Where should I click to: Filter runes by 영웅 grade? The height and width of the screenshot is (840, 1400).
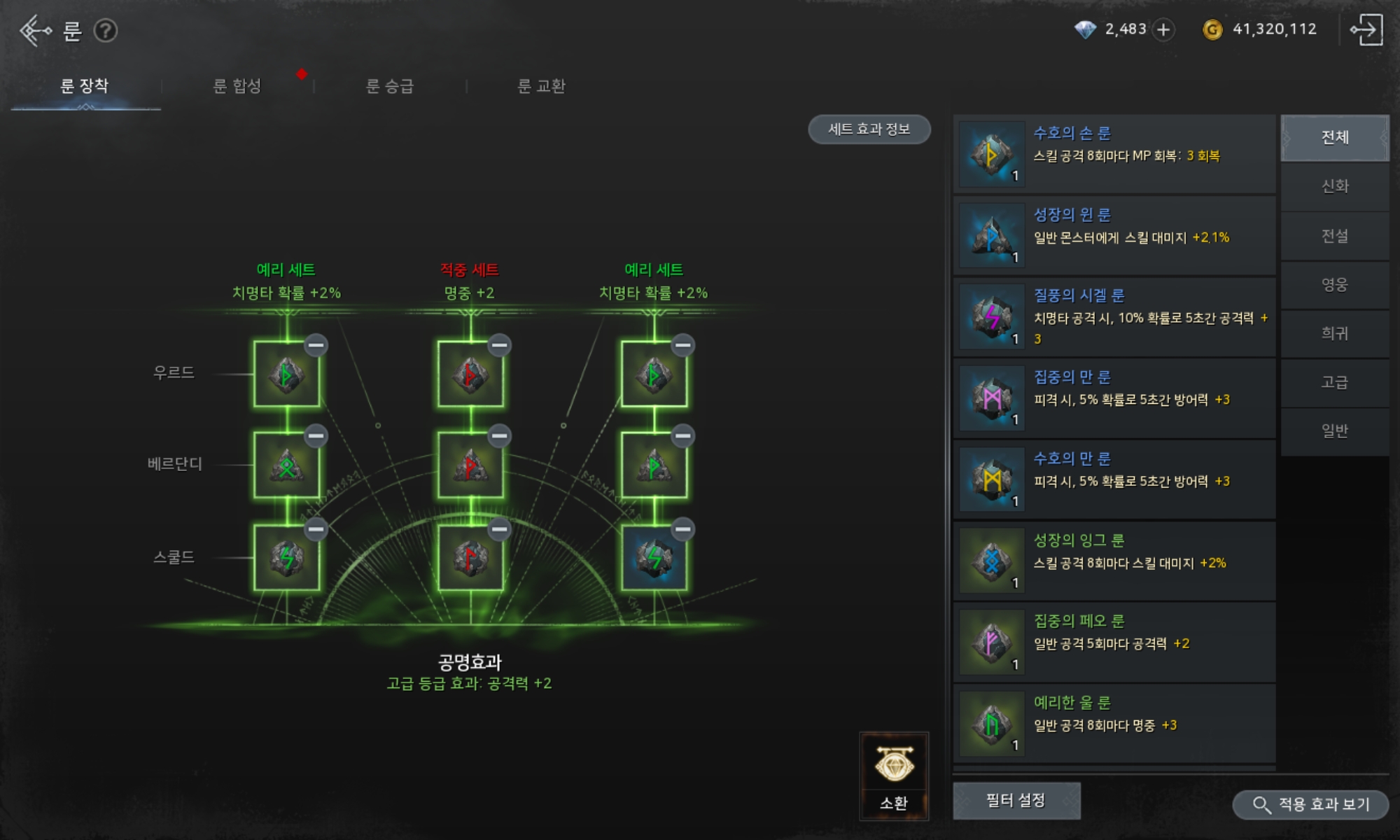[x=1335, y=284]
